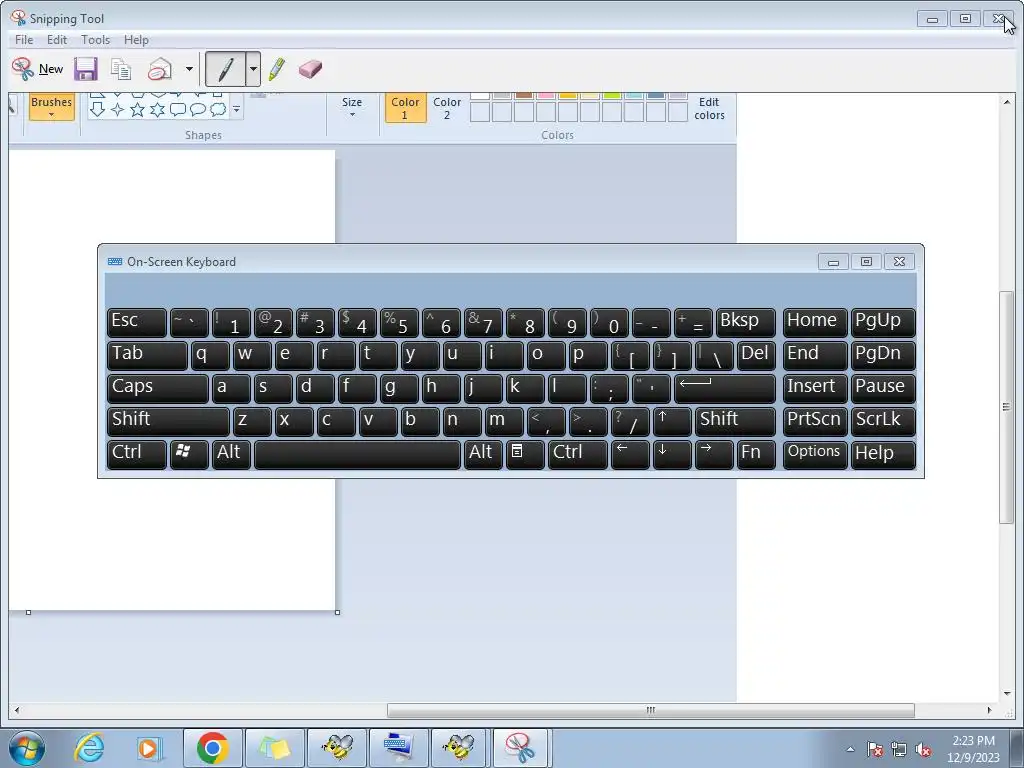
Task: Click the keyboard's Help key
Action: point(883,455)
